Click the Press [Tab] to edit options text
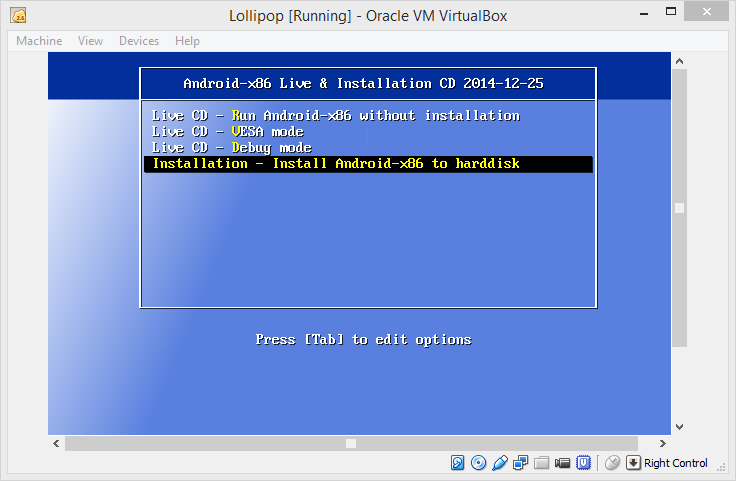This screenshot has width=736, height=481. 364,339
